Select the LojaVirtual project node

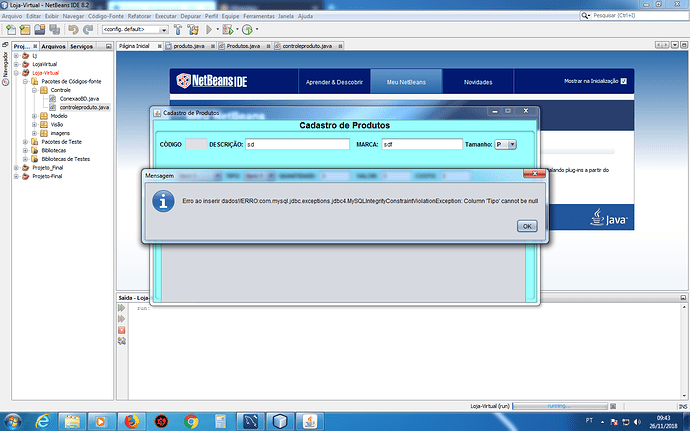[x=44, y=64]
